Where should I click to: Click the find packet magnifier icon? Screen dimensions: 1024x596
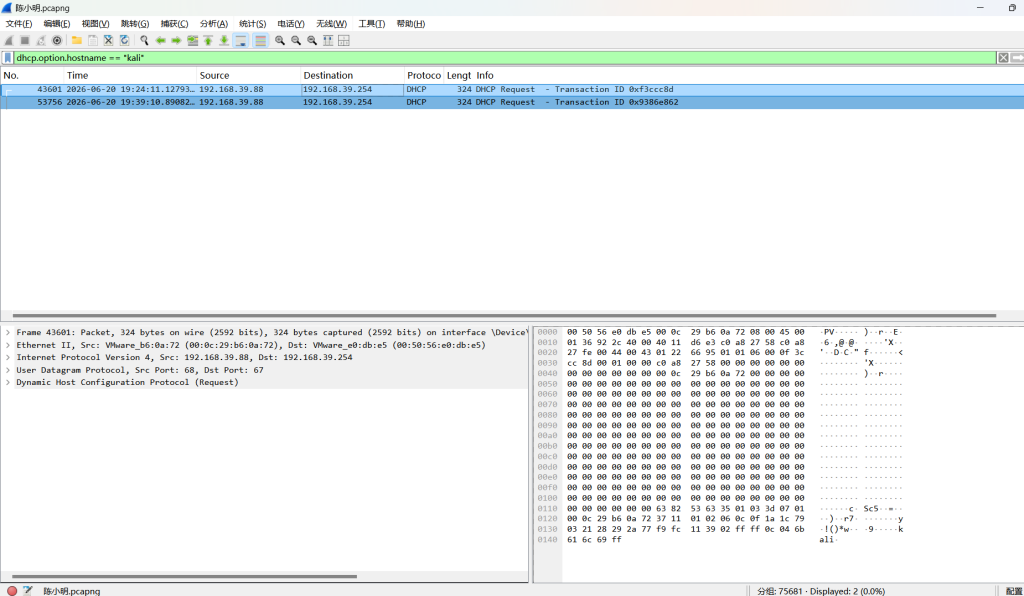coord(144,40)
